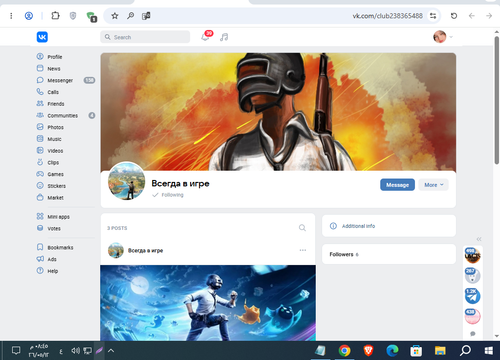Bookmark this page with star icon

tap(115, 16)
